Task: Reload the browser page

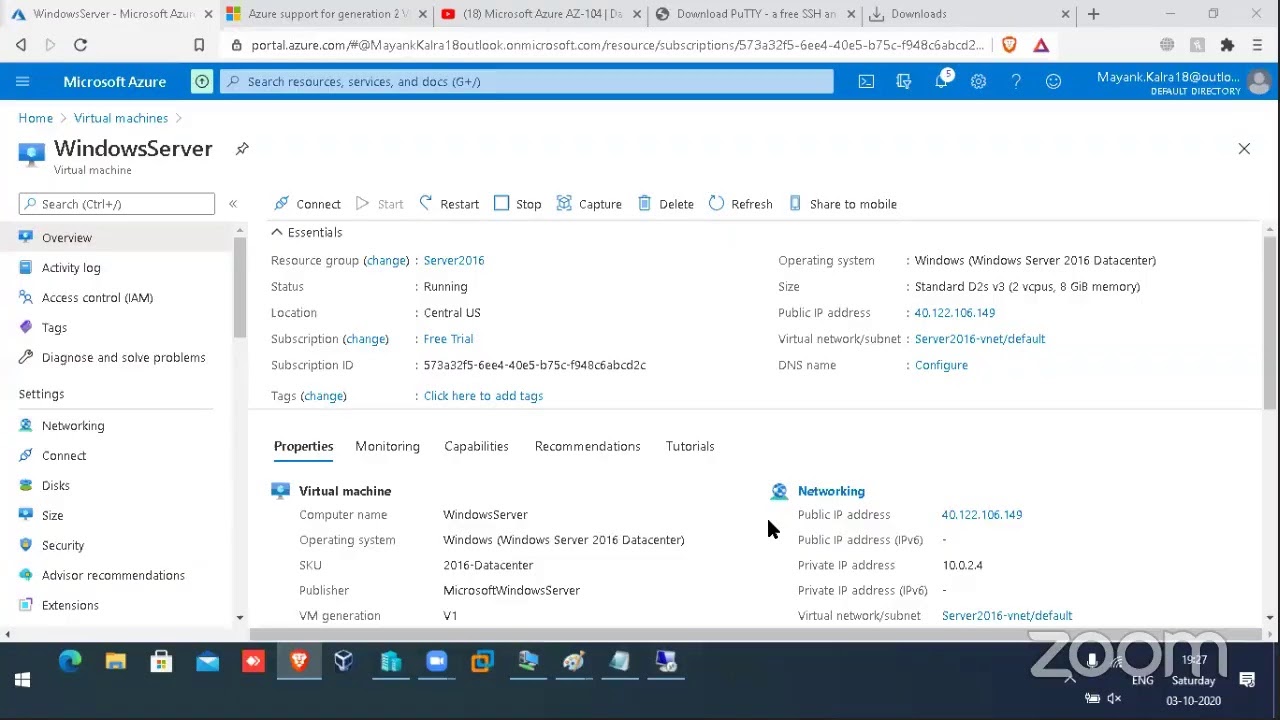Action: point(80,45)
